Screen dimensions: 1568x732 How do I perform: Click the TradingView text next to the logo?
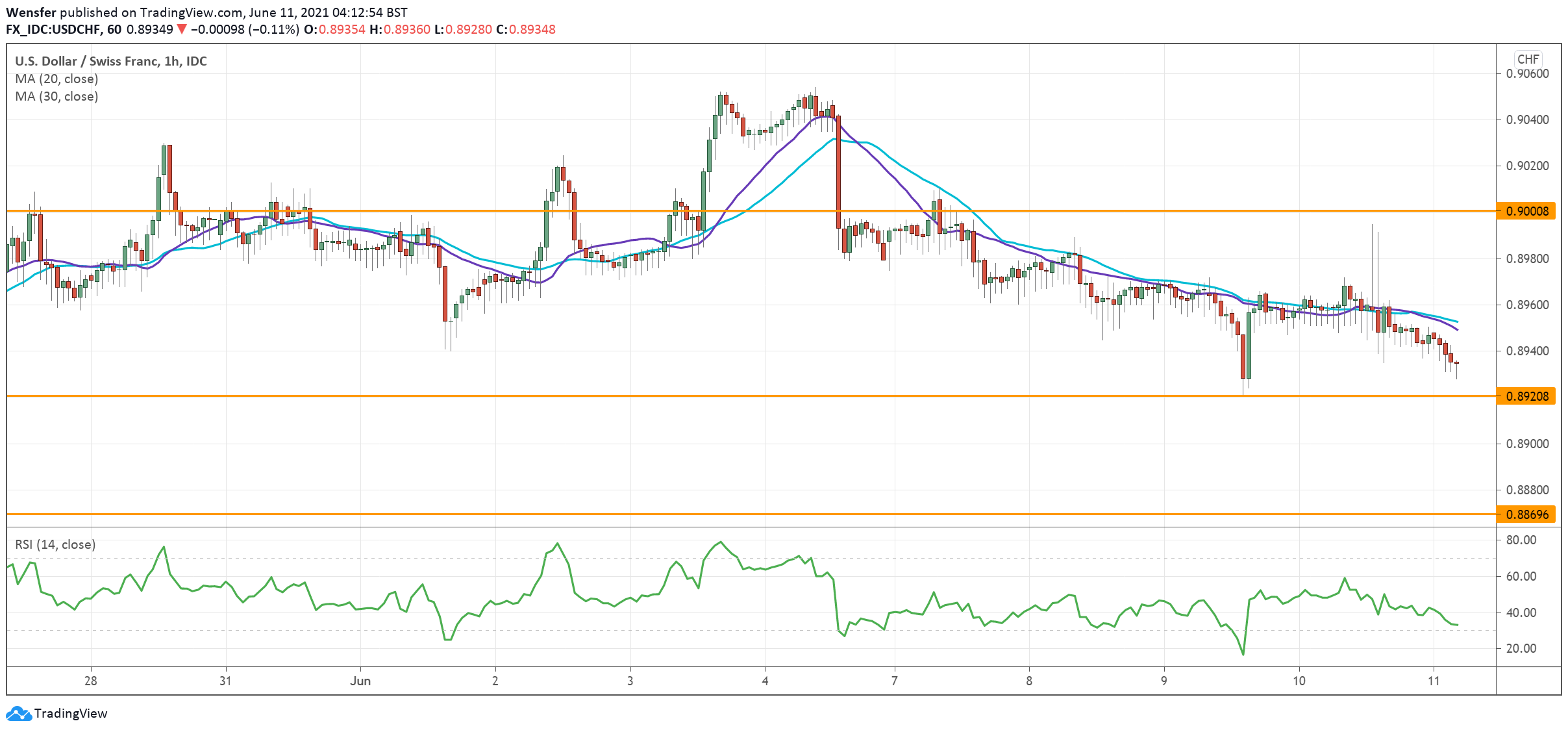click(x=70, y=713)
